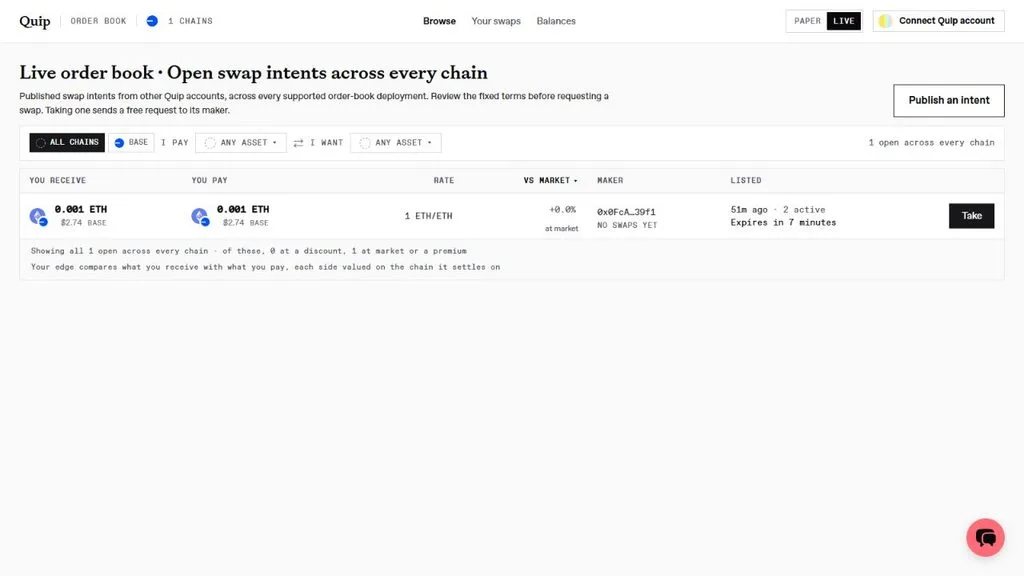Click the YOU RECEIVE column header
Screen dimensions: 1024x576
click(x=57, y=180)
